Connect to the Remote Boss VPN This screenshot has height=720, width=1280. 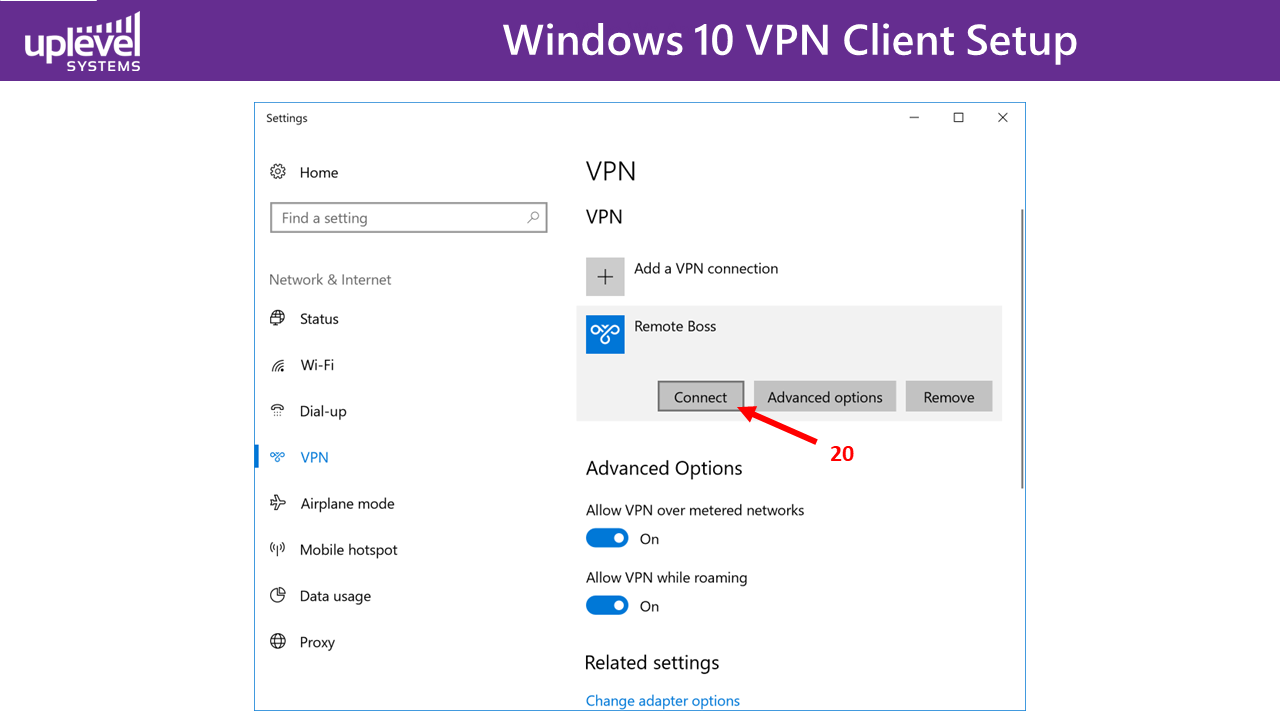click(700, 396)
